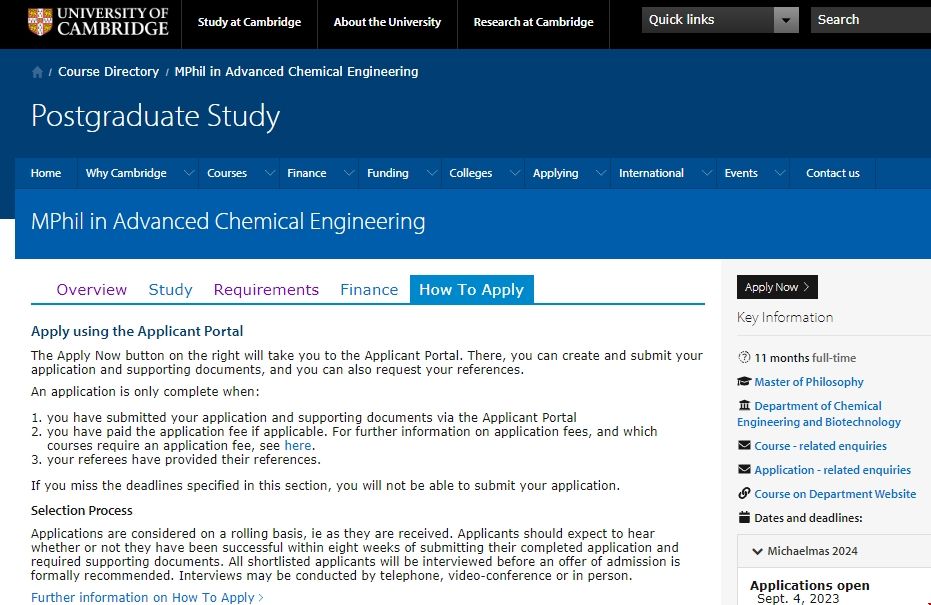Open the dropdown arrow next to Funding
The height and width of the screenshot is (605, 931).
(x=431, y=173)
